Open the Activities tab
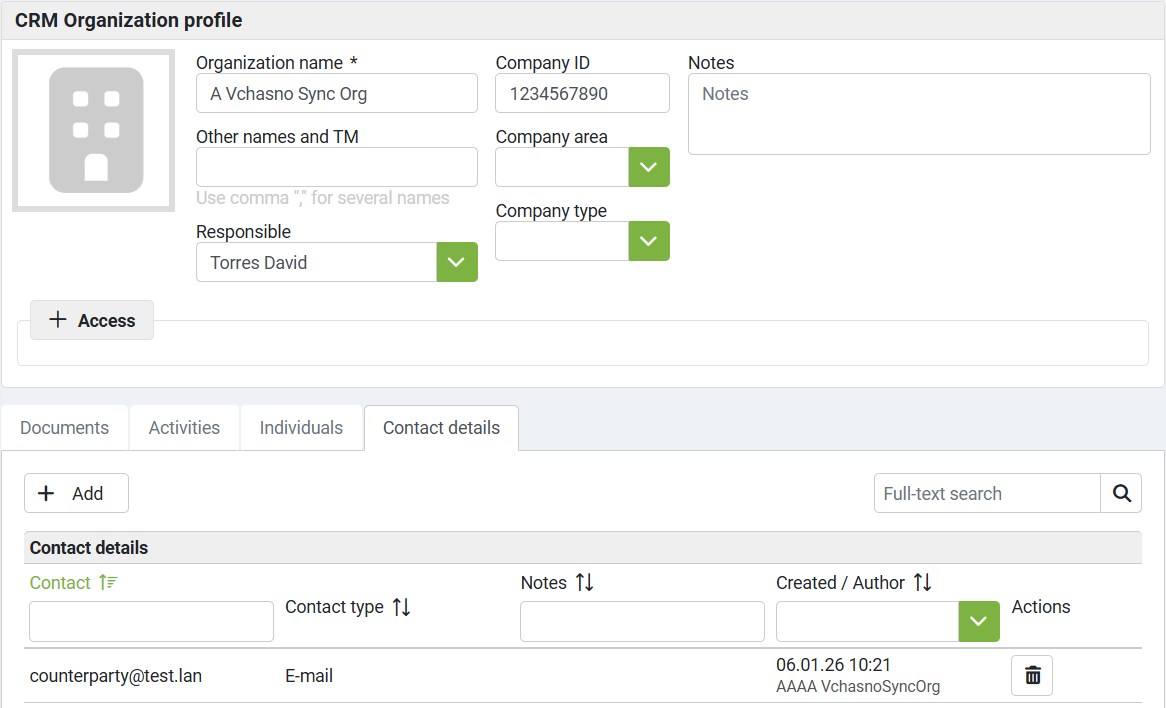This screenshot has height=708, width=1166. coord(184,428)
